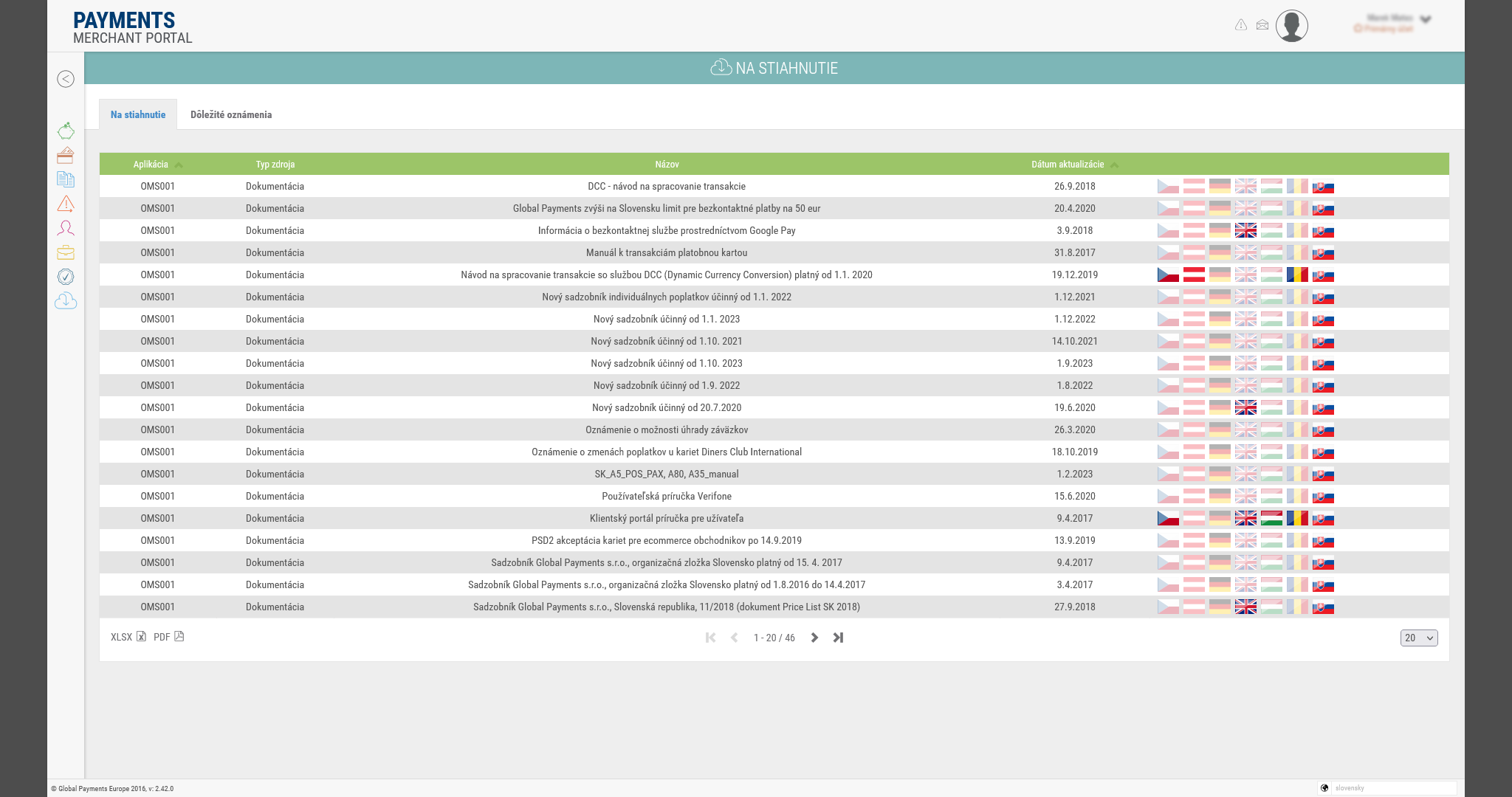Click the warning triangle sidebar icon

(x=66, y=204)
